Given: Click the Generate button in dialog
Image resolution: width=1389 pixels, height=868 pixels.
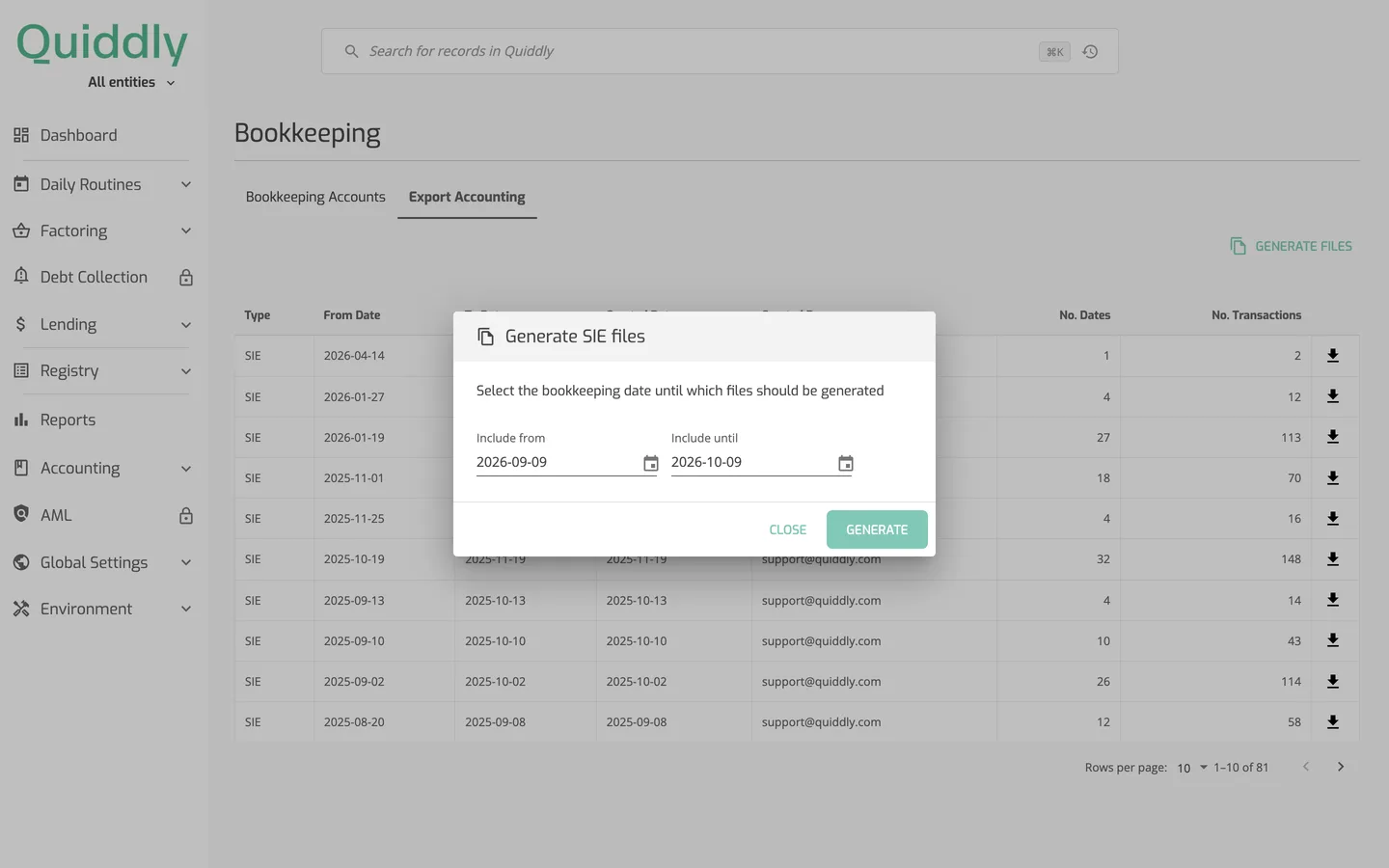Looking at the screenshot, I should (x=877, y=529).
